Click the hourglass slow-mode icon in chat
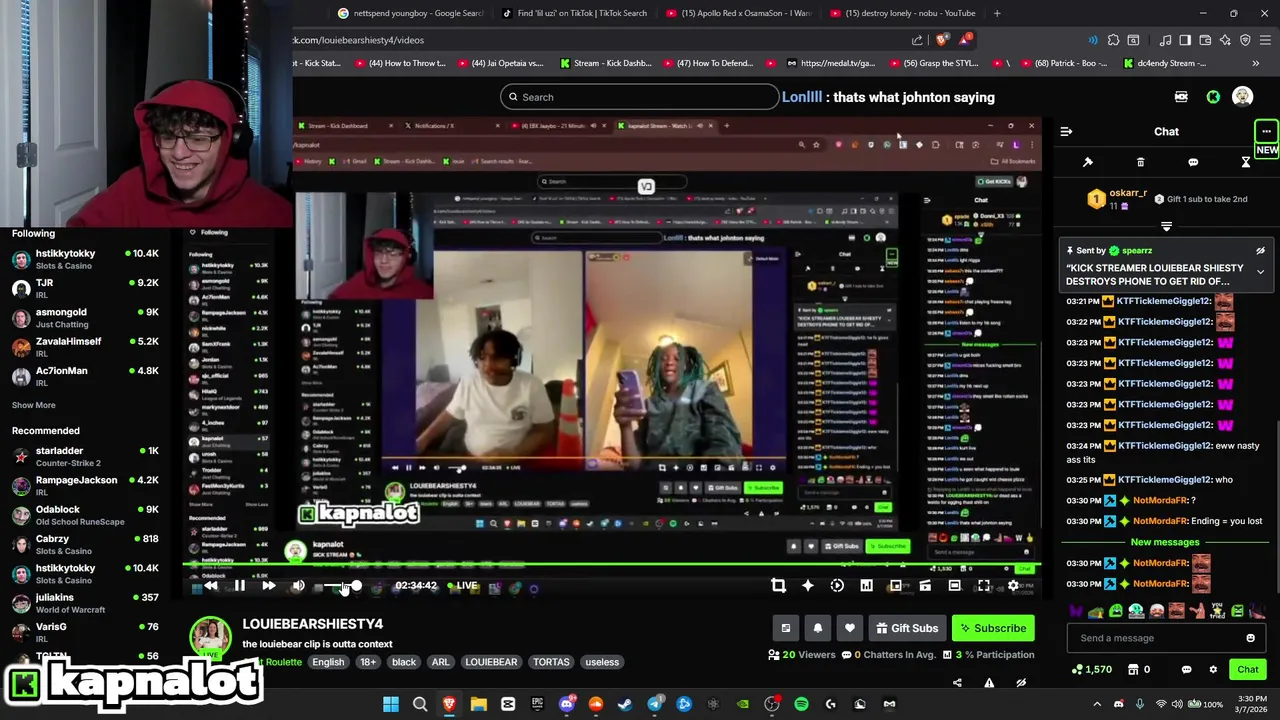Screen dimensions: 1280x720 1246,162
